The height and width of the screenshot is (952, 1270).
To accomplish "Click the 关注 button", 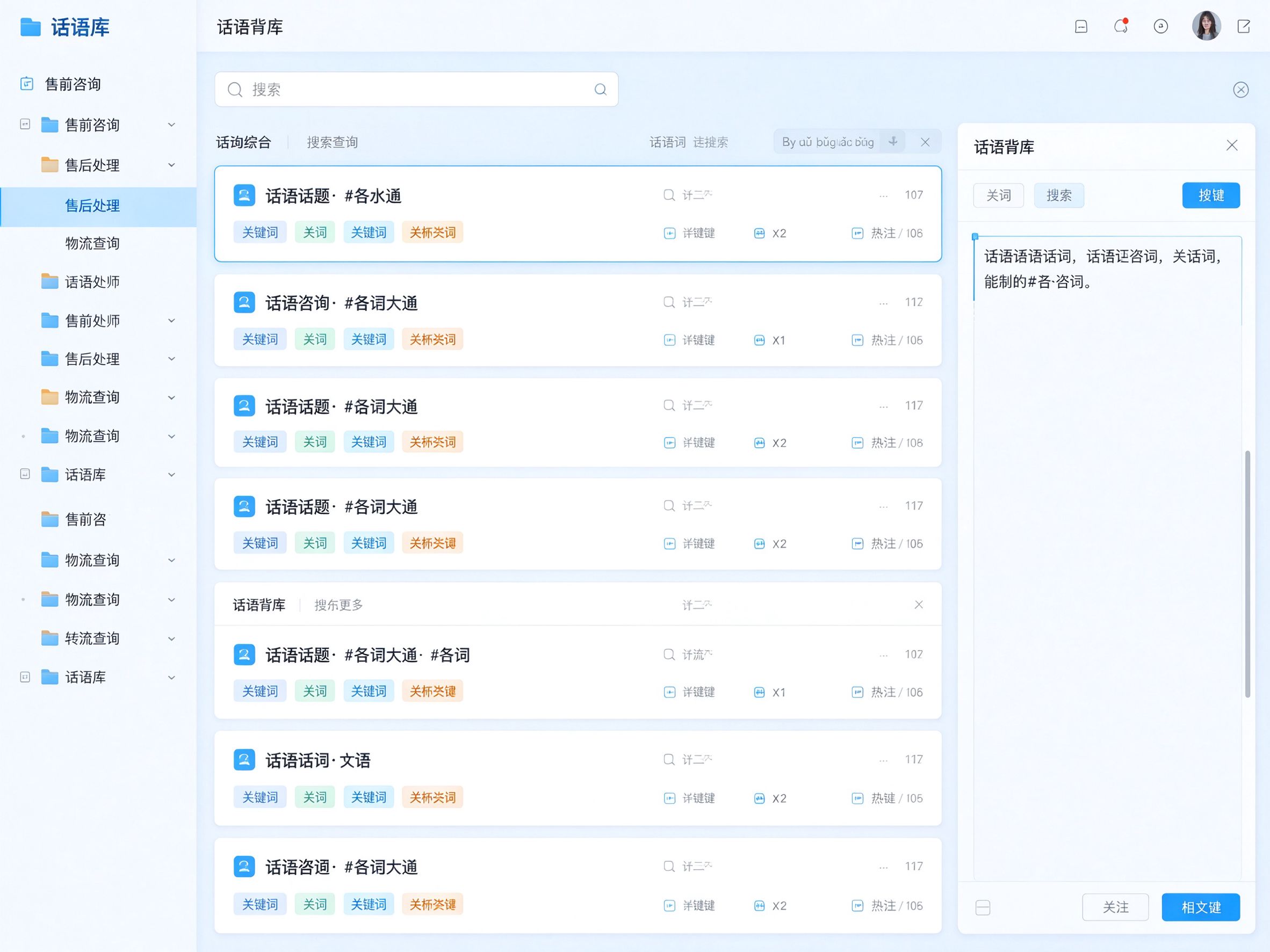I will pyautogui.click(x=1116, y=907).
